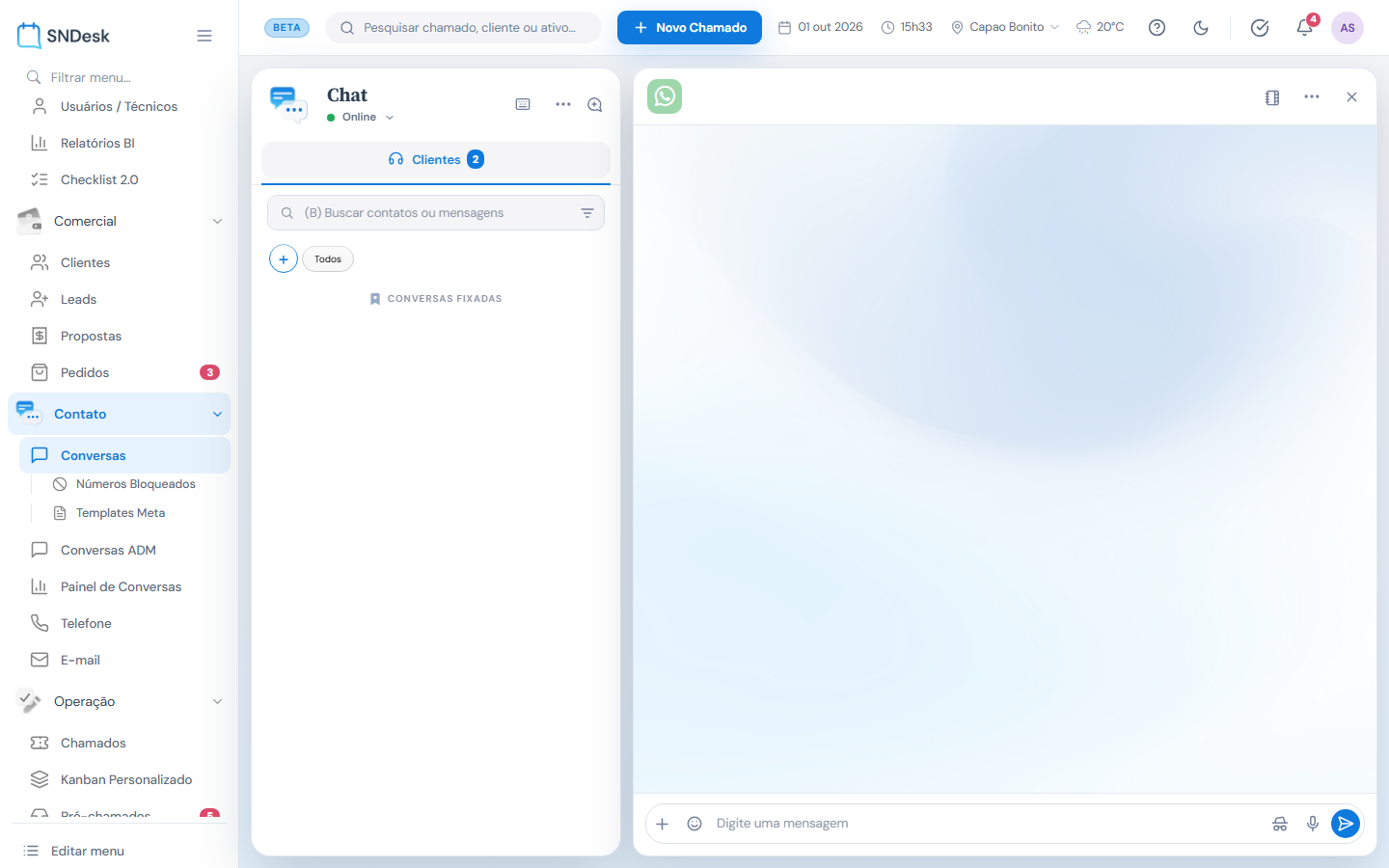Select the Clientes tab
The width and height of the screenshot is (1389, 868).
(x=436, y=160)
